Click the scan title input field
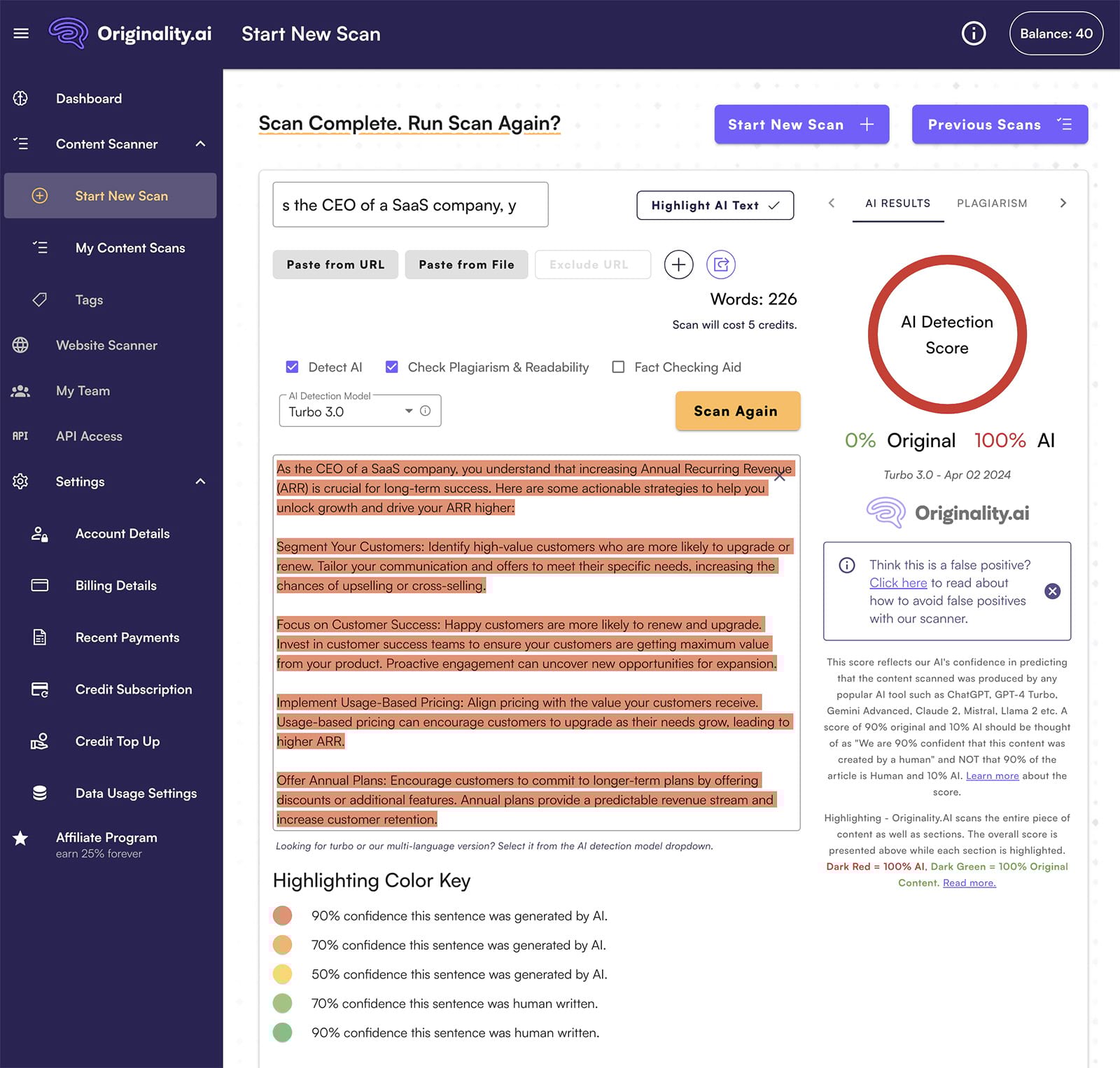 [x=410, y=205]
